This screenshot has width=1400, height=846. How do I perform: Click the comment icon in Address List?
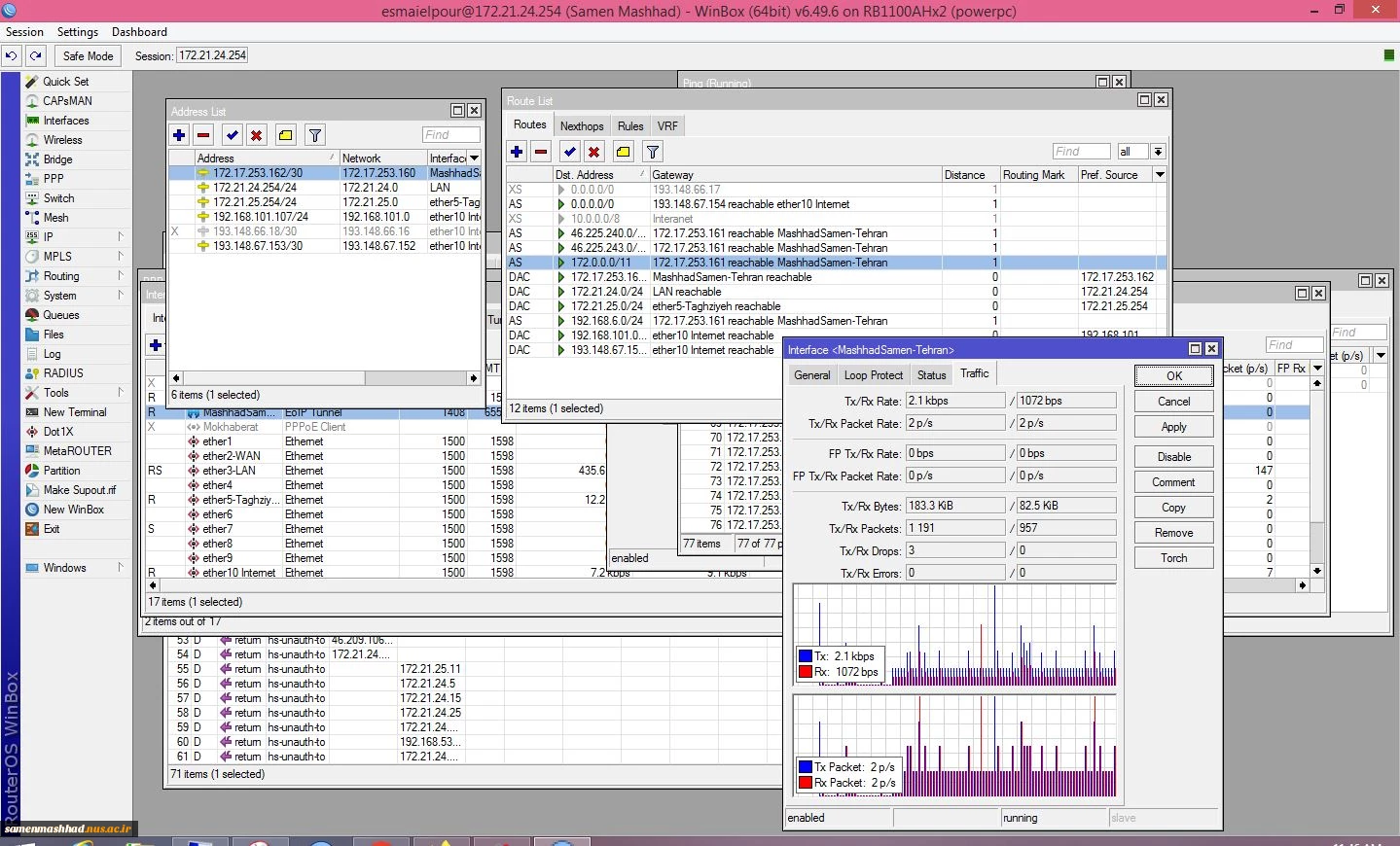[286, 135]
